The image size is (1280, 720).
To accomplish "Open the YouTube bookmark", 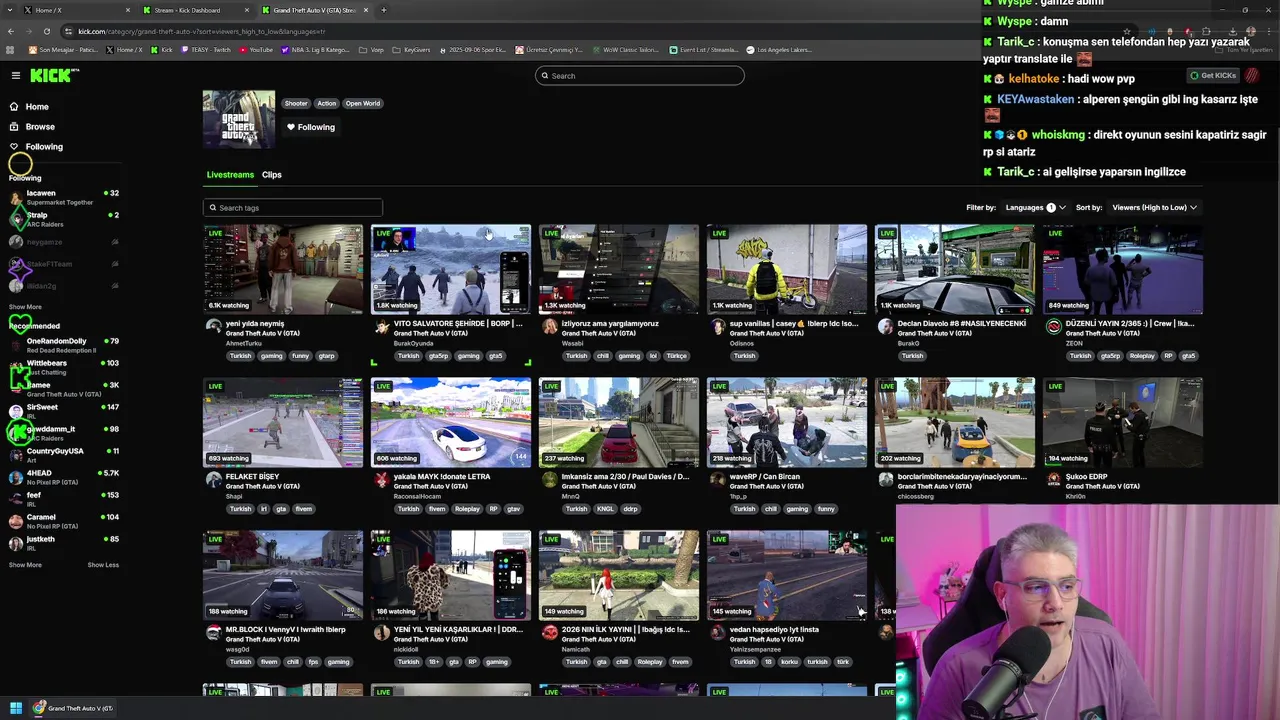I will [x=255, y=50].
